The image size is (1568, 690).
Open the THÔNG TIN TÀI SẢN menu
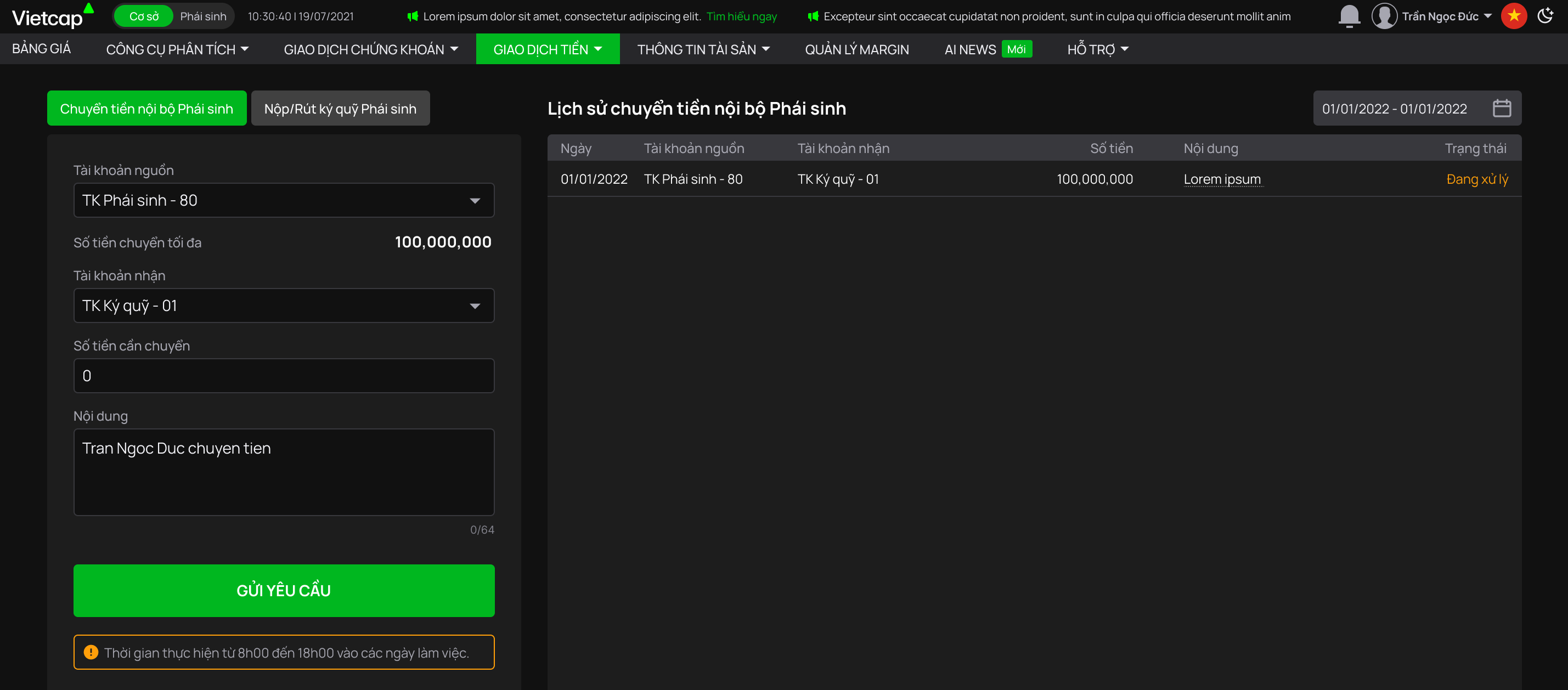tap(704, 49)
